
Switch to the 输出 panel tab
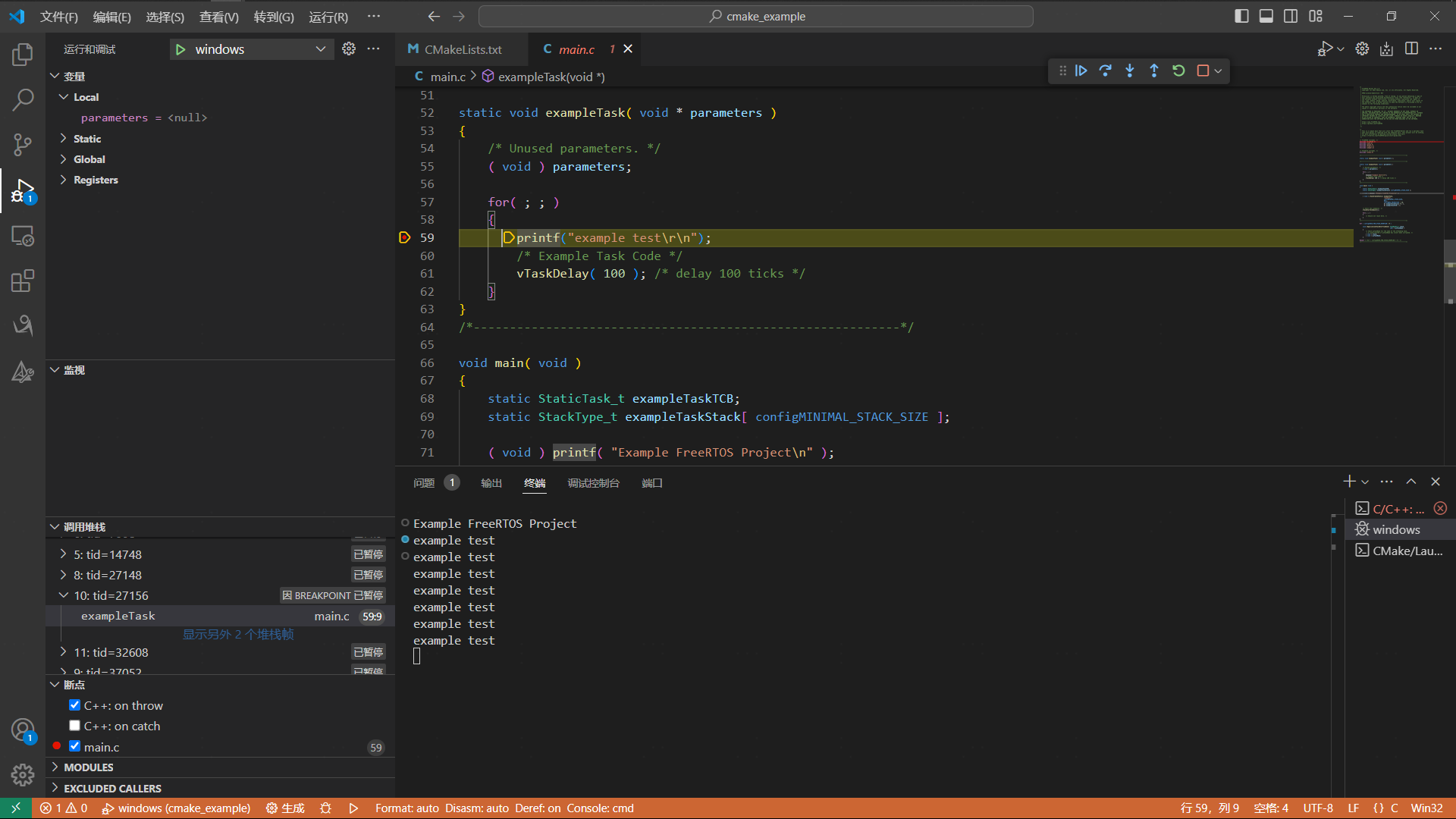point(491,483)
